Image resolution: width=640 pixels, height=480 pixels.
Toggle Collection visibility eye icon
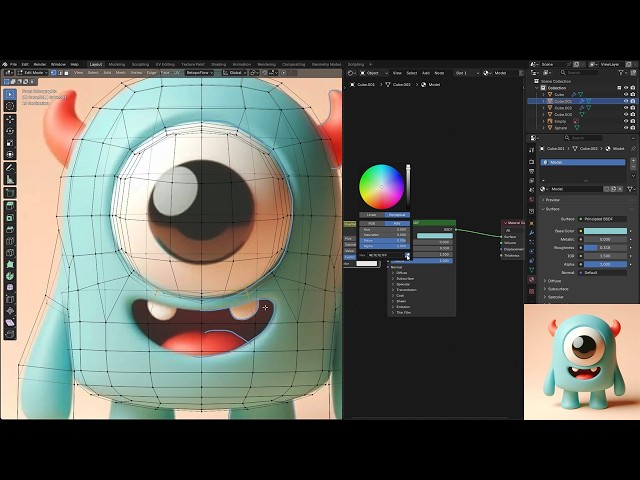[626, 88]
